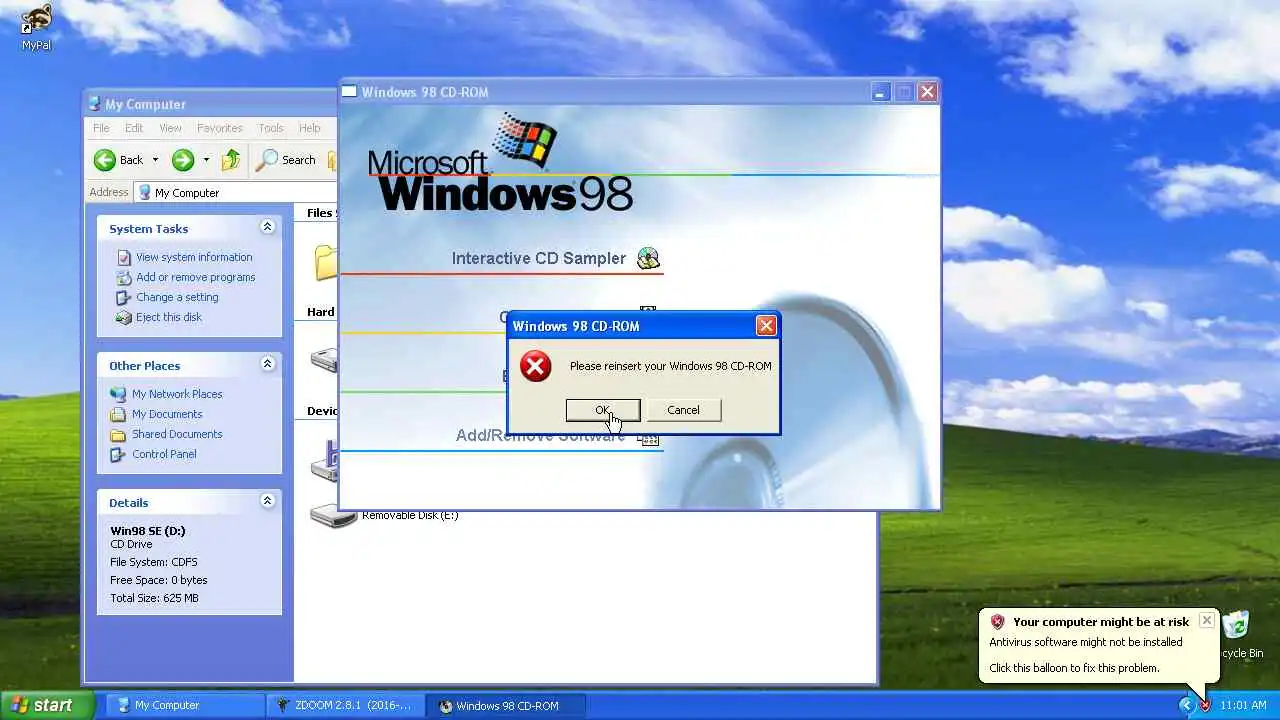Click the View system information icon
The width and height of the screenshot is (1280, 720).
coord(124,257)
